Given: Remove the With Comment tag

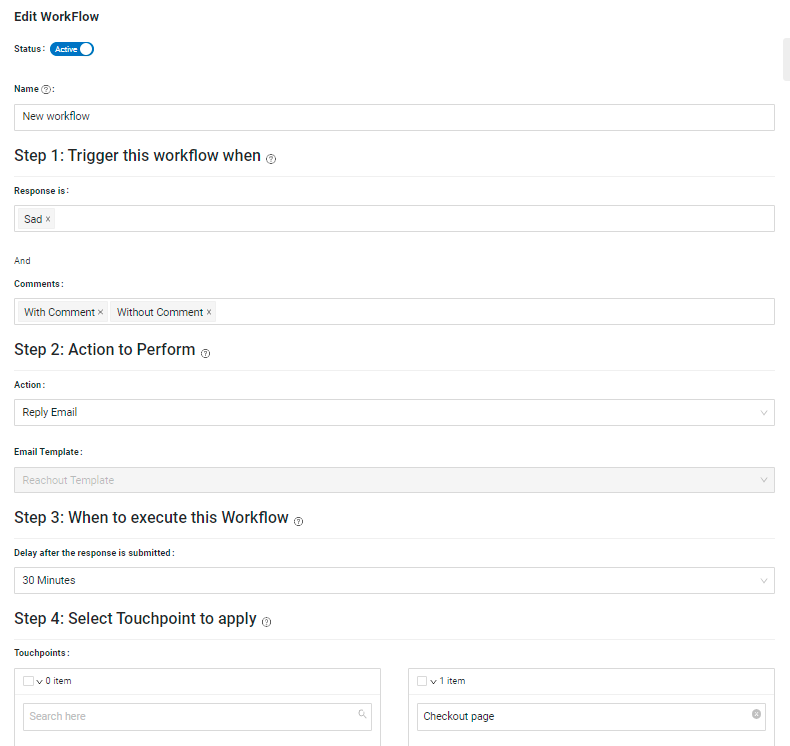Looking at the screenshot, I should click(100, 312).
